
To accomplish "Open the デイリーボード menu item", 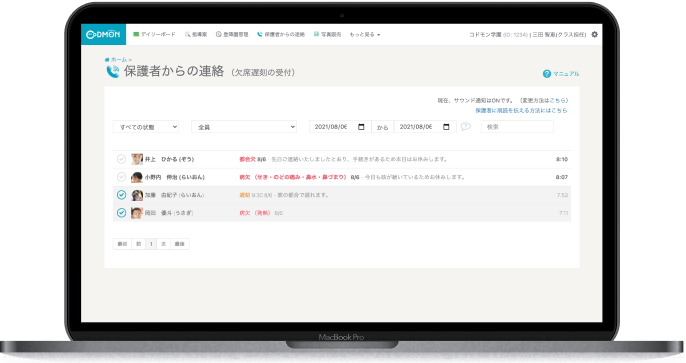I will 154,34.
